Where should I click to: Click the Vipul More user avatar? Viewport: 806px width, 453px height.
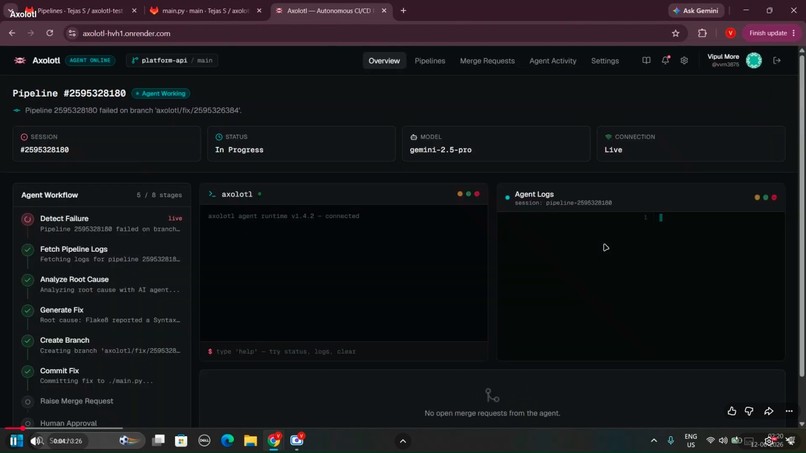tap(754, 61)
